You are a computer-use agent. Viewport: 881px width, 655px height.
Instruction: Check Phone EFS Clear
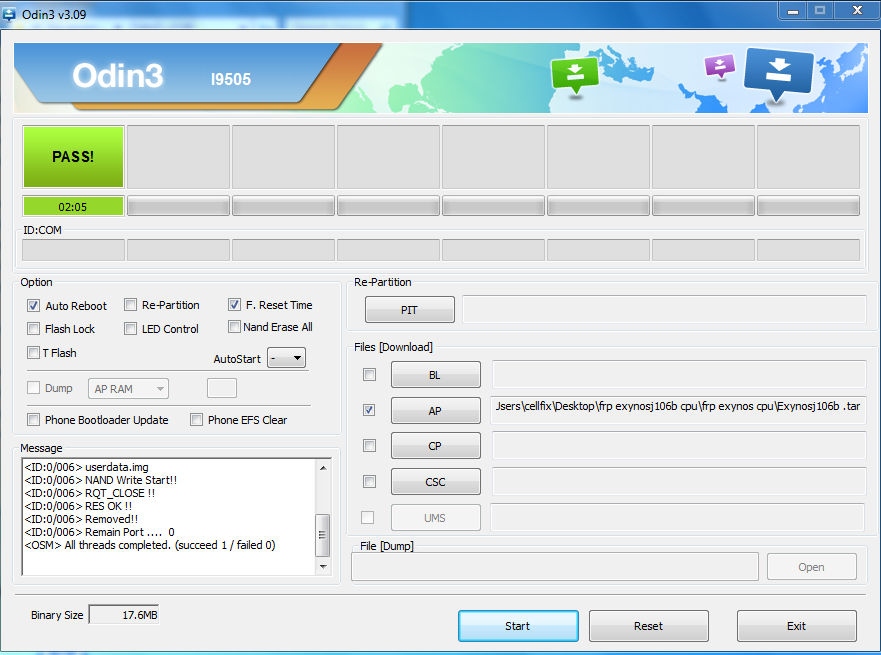(196, 420)
